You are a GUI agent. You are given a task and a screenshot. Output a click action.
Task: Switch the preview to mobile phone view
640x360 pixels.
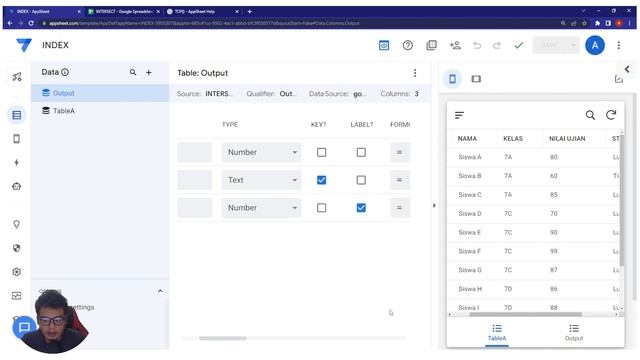click(452, 78)
